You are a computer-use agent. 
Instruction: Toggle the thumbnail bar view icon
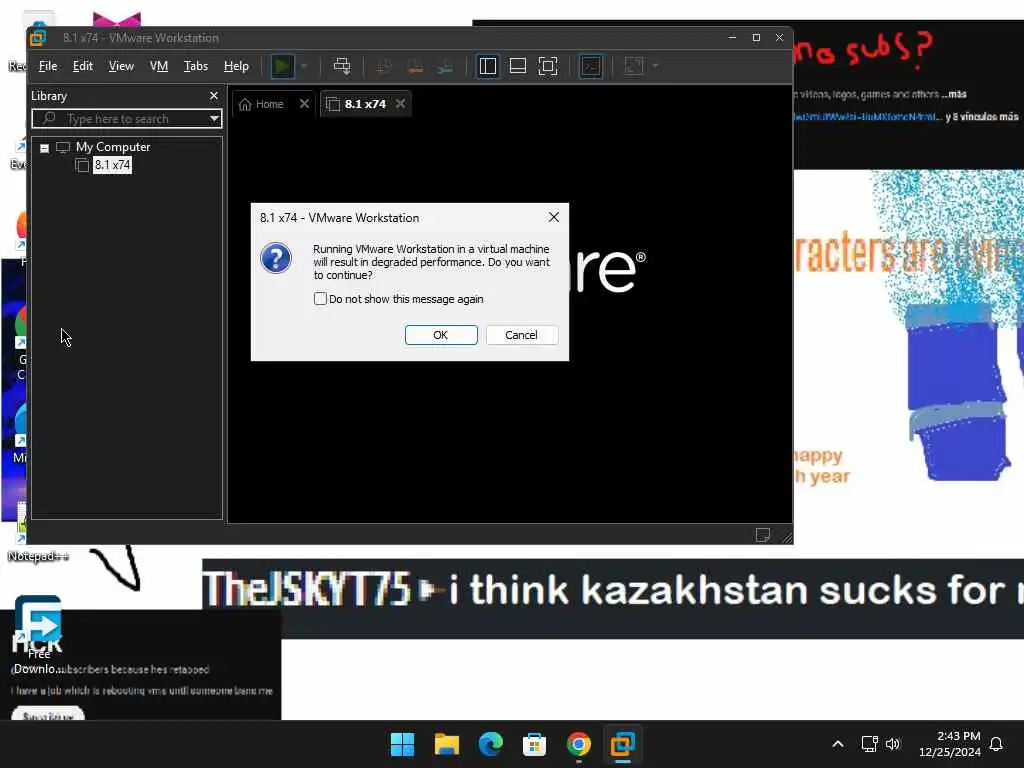click(x=518, y=66)
